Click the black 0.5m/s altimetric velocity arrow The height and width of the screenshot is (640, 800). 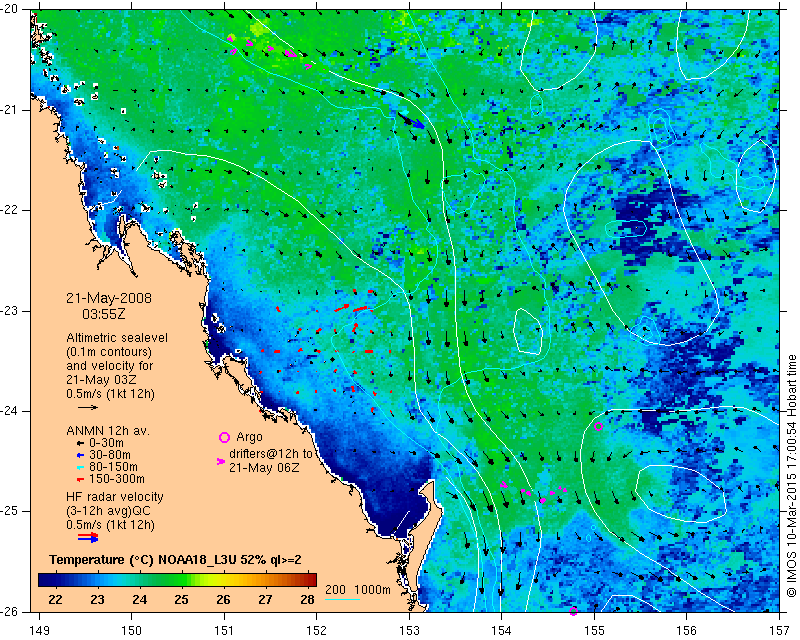(x=88, y=407)
